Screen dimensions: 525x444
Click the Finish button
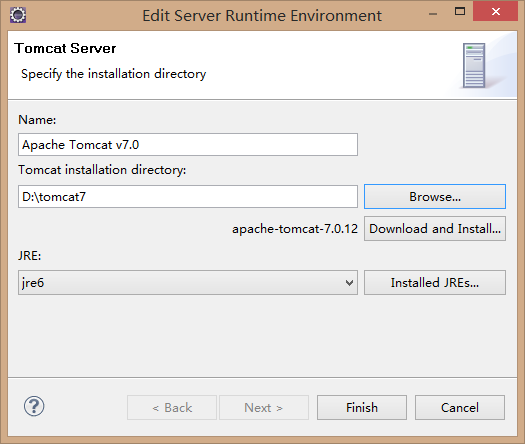(x=362, y=408)
